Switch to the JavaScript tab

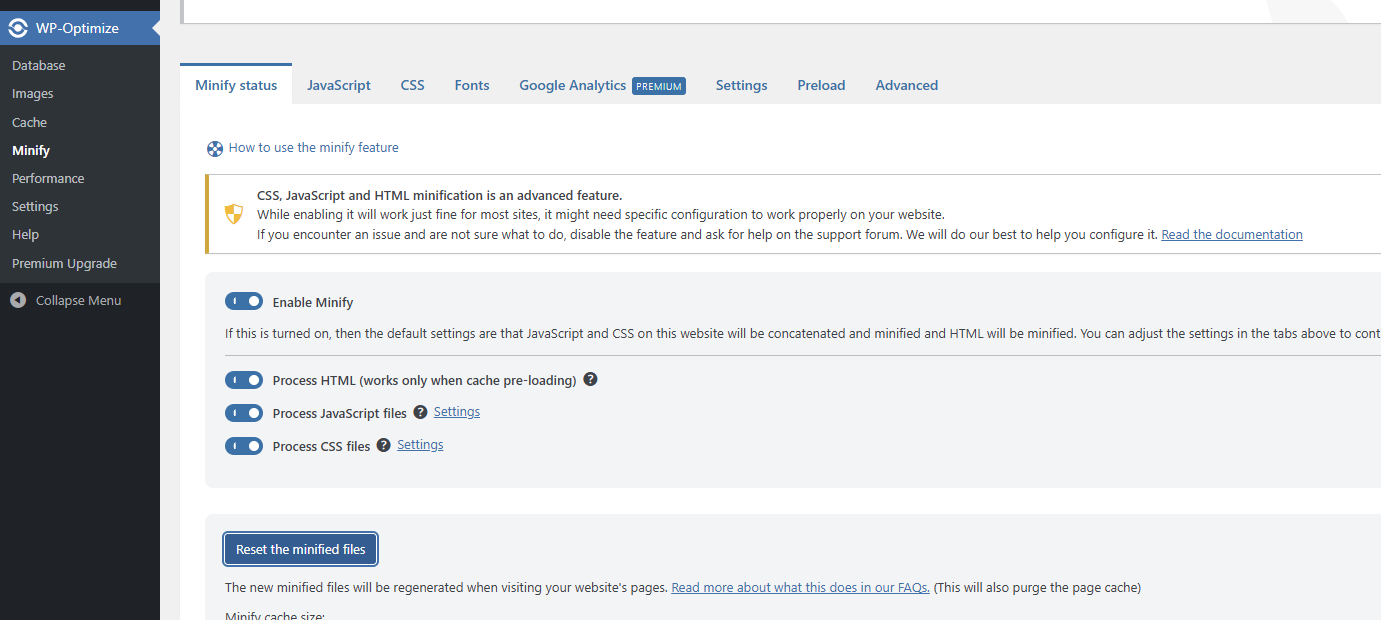tap(339, 85)
